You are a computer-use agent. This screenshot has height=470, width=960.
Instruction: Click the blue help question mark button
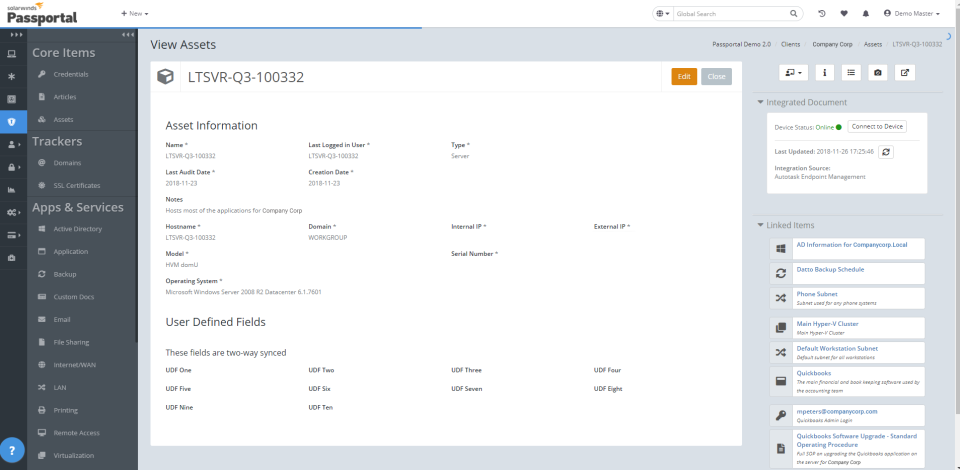coord(12,450)
